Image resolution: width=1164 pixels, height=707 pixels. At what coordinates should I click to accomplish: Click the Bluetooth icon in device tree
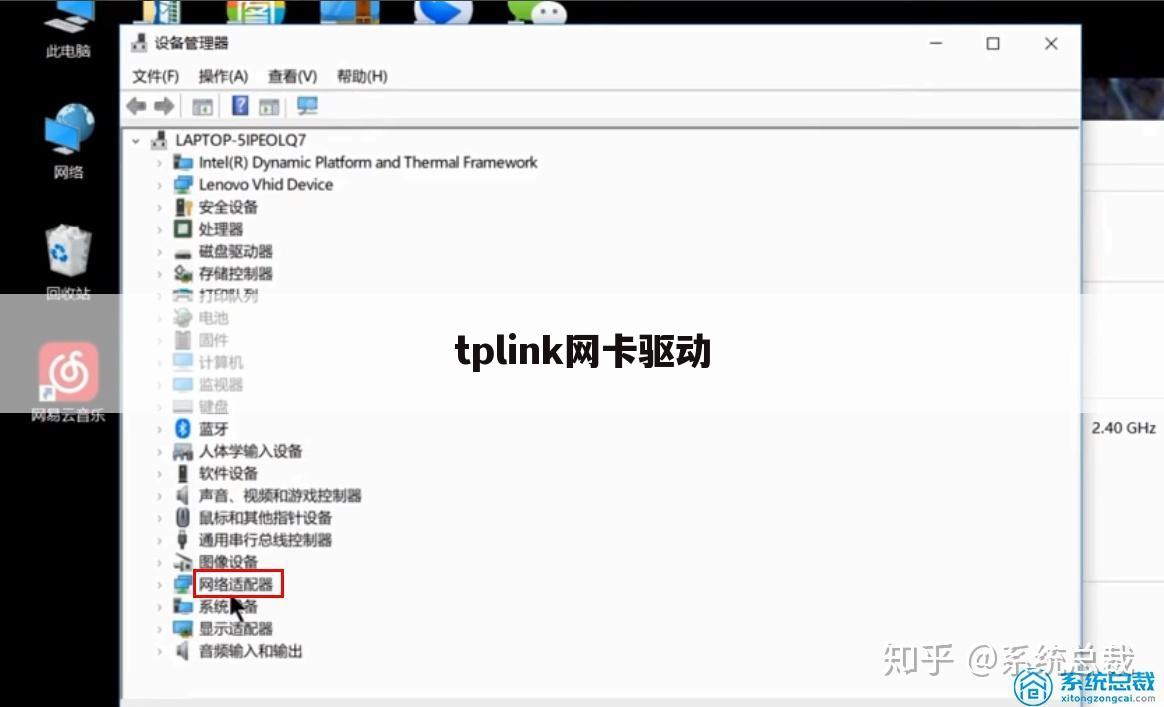coord(183,429)
